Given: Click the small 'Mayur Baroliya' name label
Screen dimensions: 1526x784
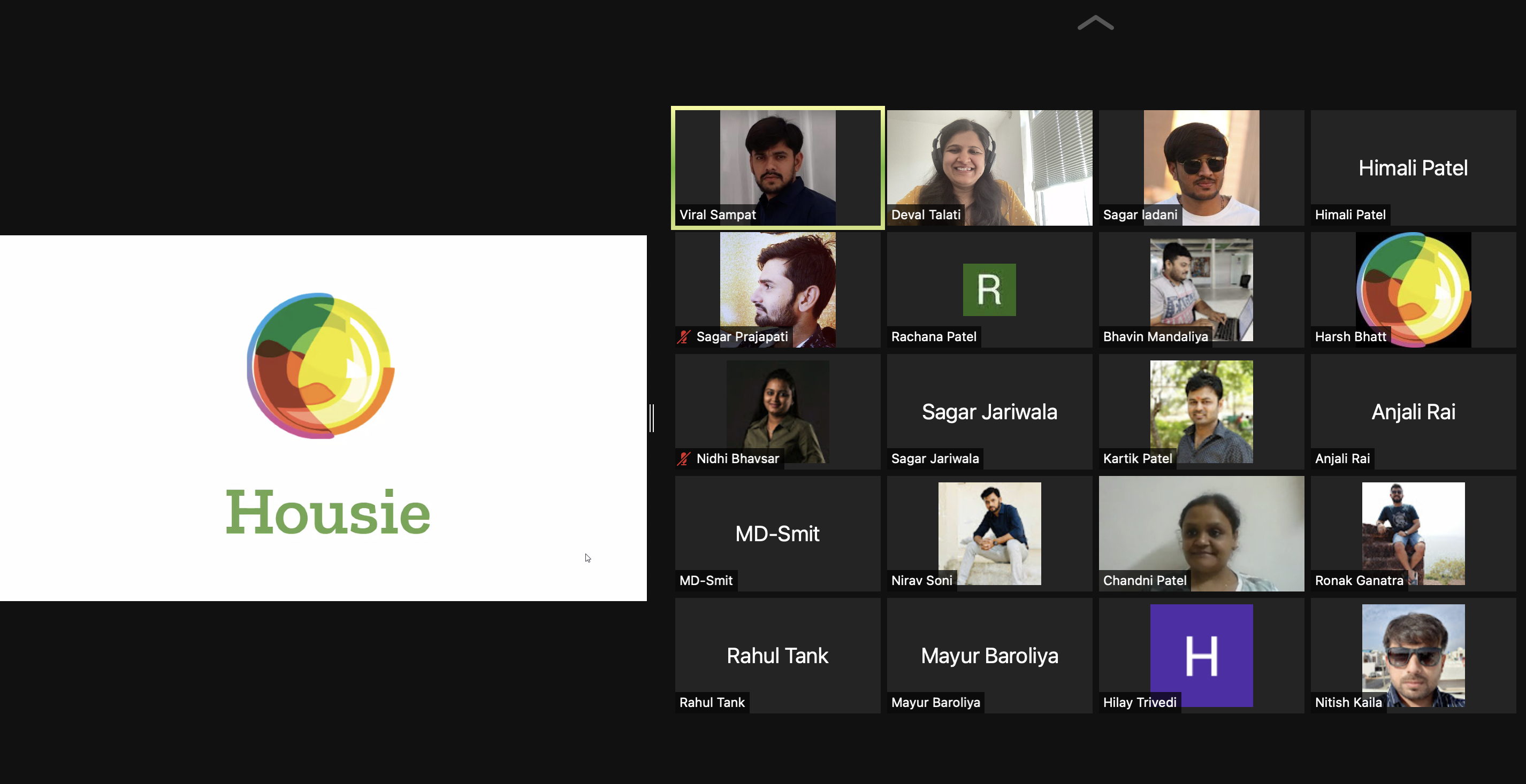Looking at the screenshot, I should pyautogui.click(x=935, y=703).
